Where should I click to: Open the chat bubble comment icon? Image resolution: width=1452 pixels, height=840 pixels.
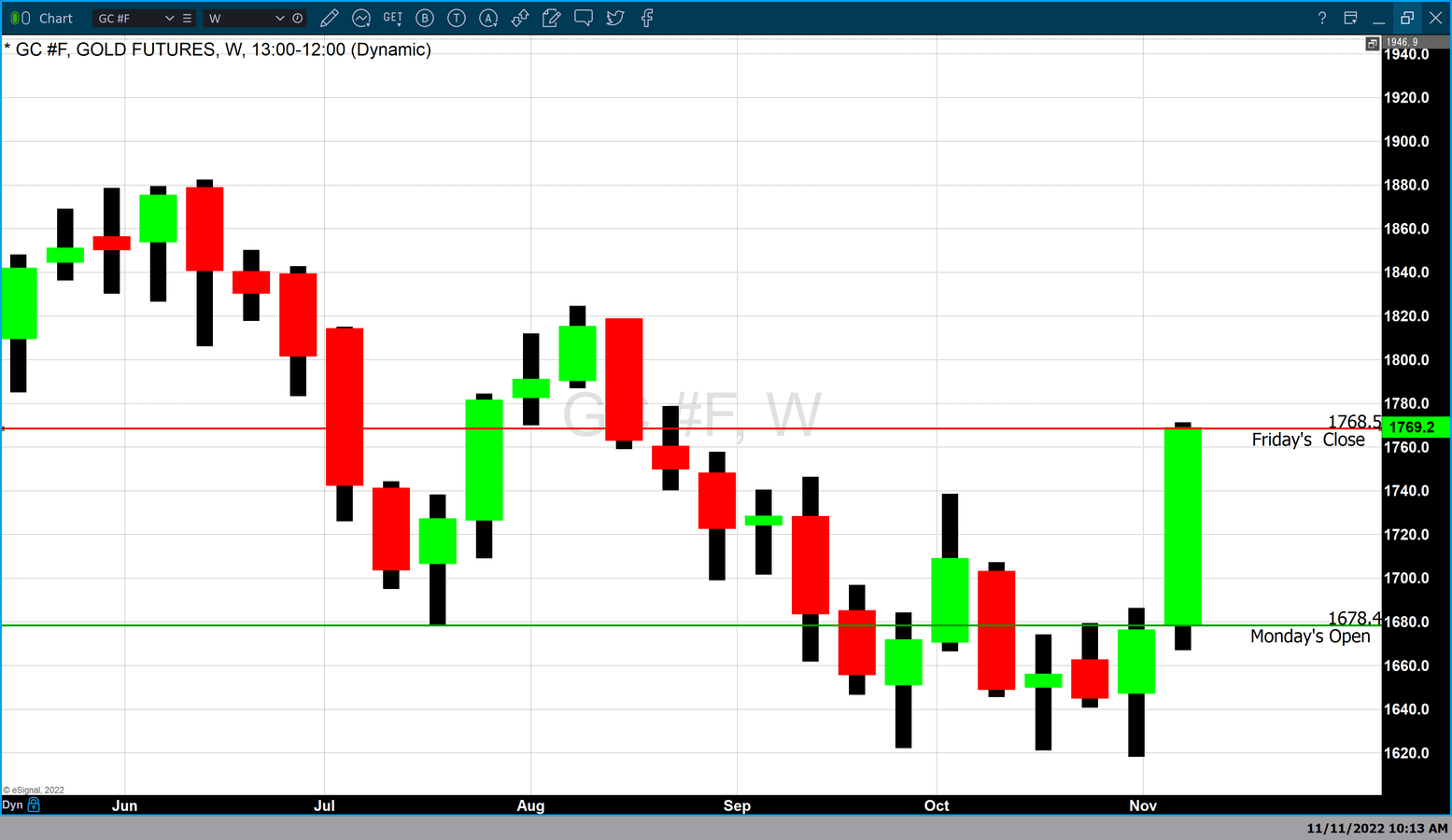[584, 18]
